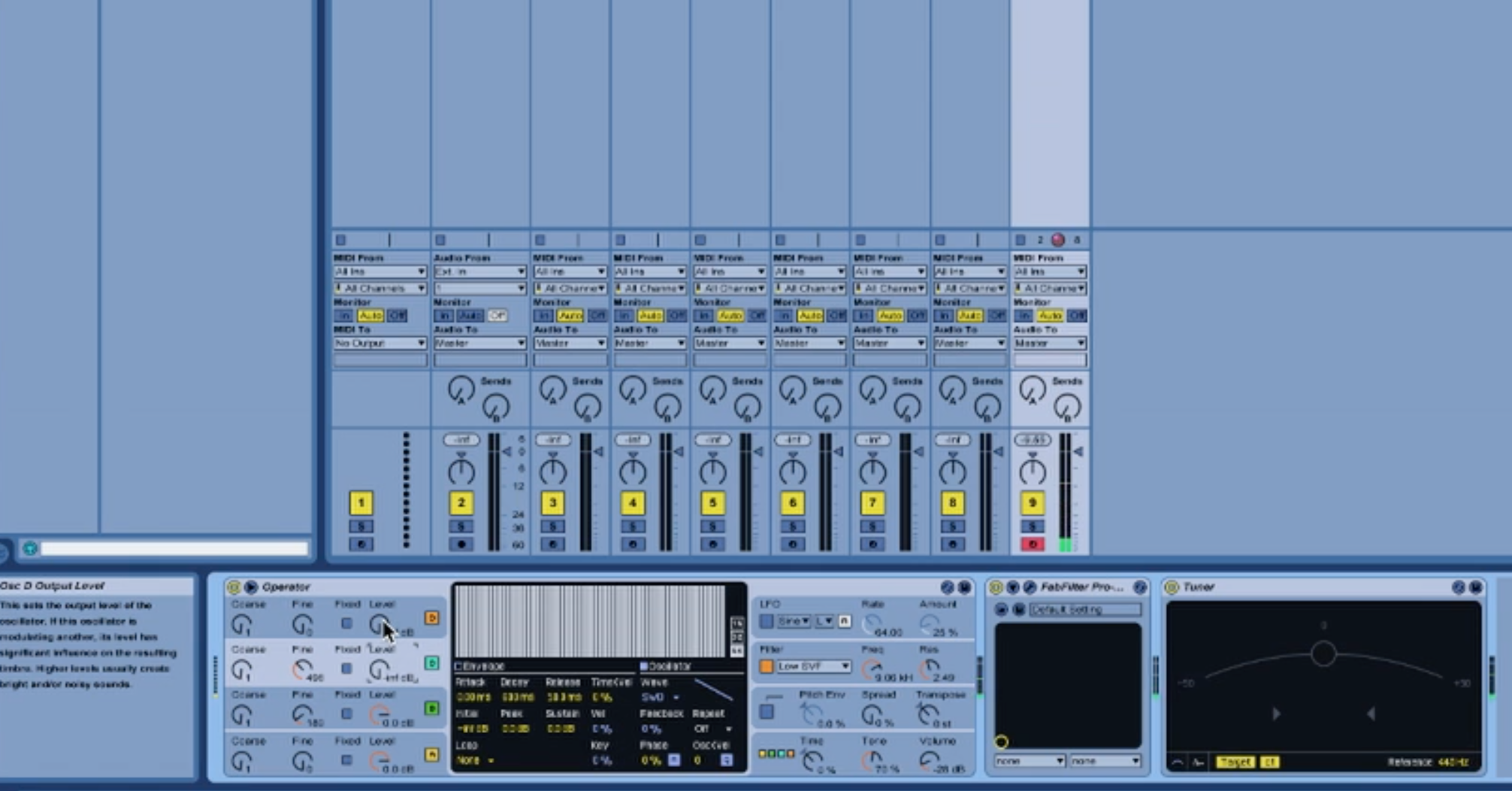Click Operator filter Freq knob
The width and height of the screenshot is (1512, 791).
pos(872,668)
